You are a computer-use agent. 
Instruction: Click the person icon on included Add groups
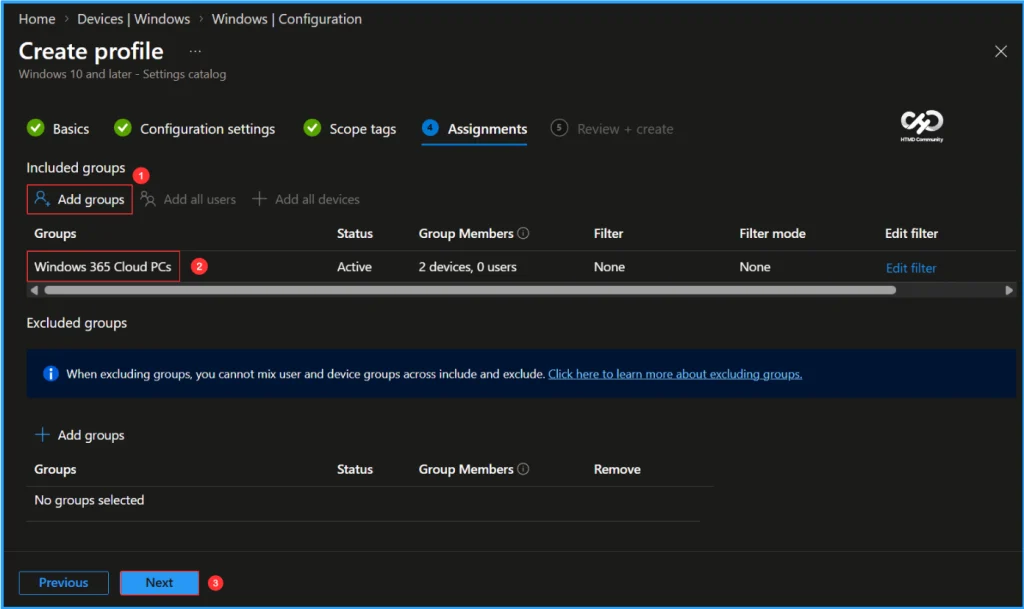[42, 198]
